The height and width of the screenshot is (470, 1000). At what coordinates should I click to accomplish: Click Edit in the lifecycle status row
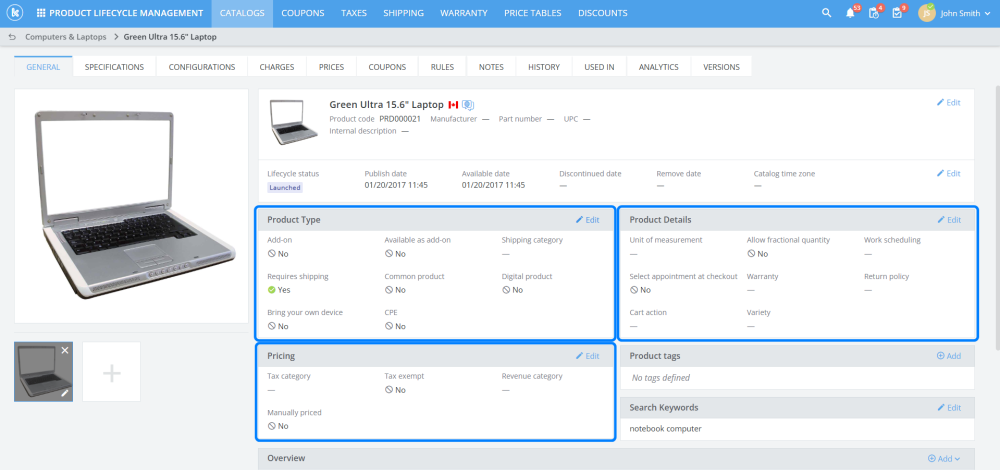point(948,173)
